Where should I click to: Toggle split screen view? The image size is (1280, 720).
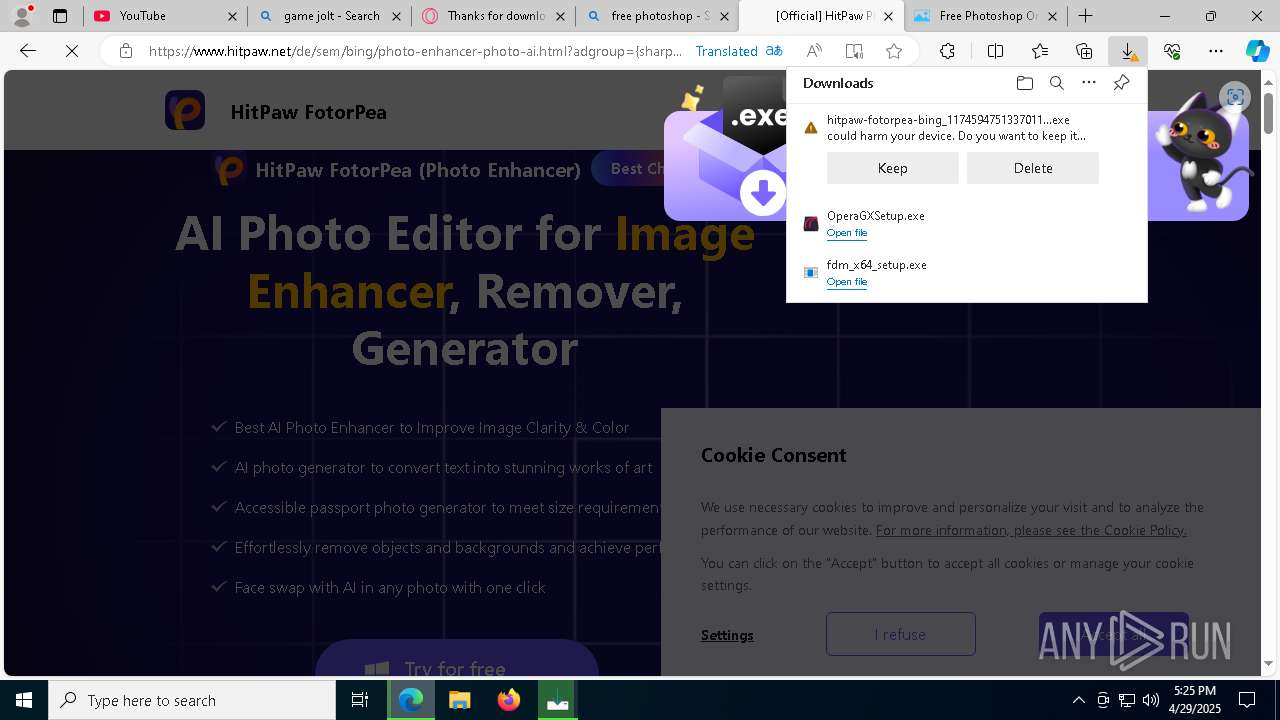[x=995, y=51]
